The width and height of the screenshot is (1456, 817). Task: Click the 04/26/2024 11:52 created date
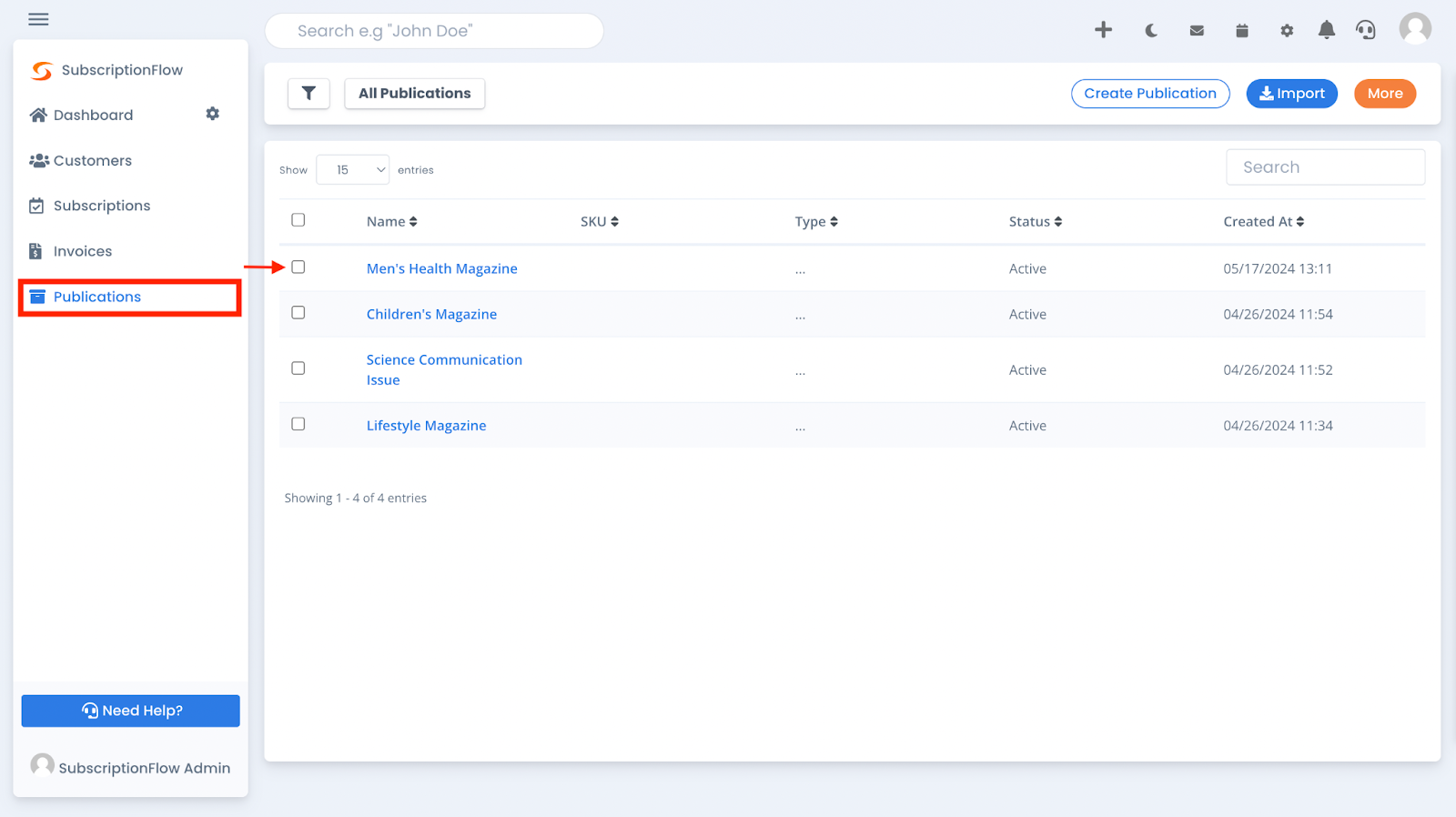(x=1278, y=369)
